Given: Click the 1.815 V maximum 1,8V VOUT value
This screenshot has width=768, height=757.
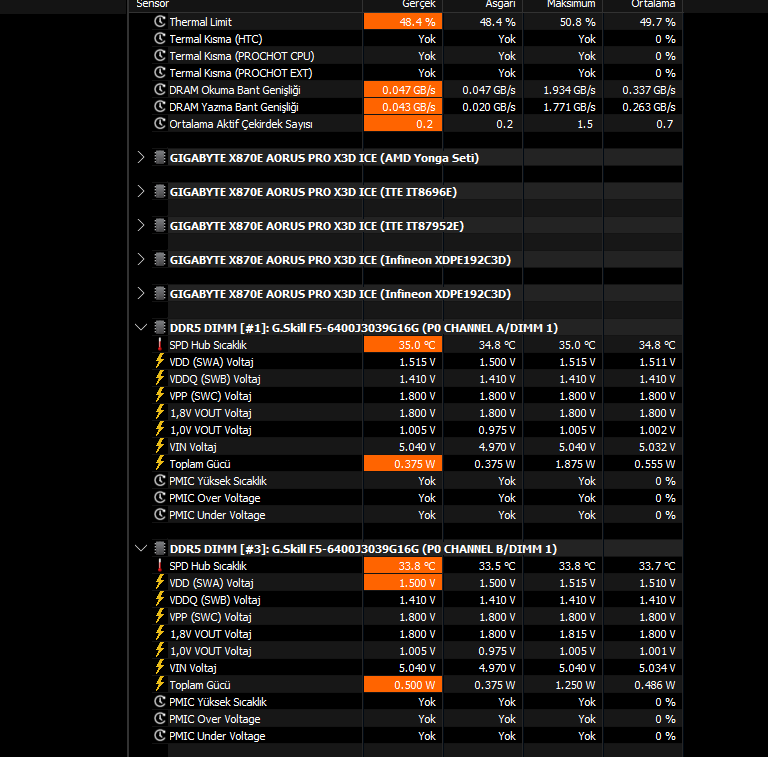Looking at the screenshot, I should click(577, 634).
